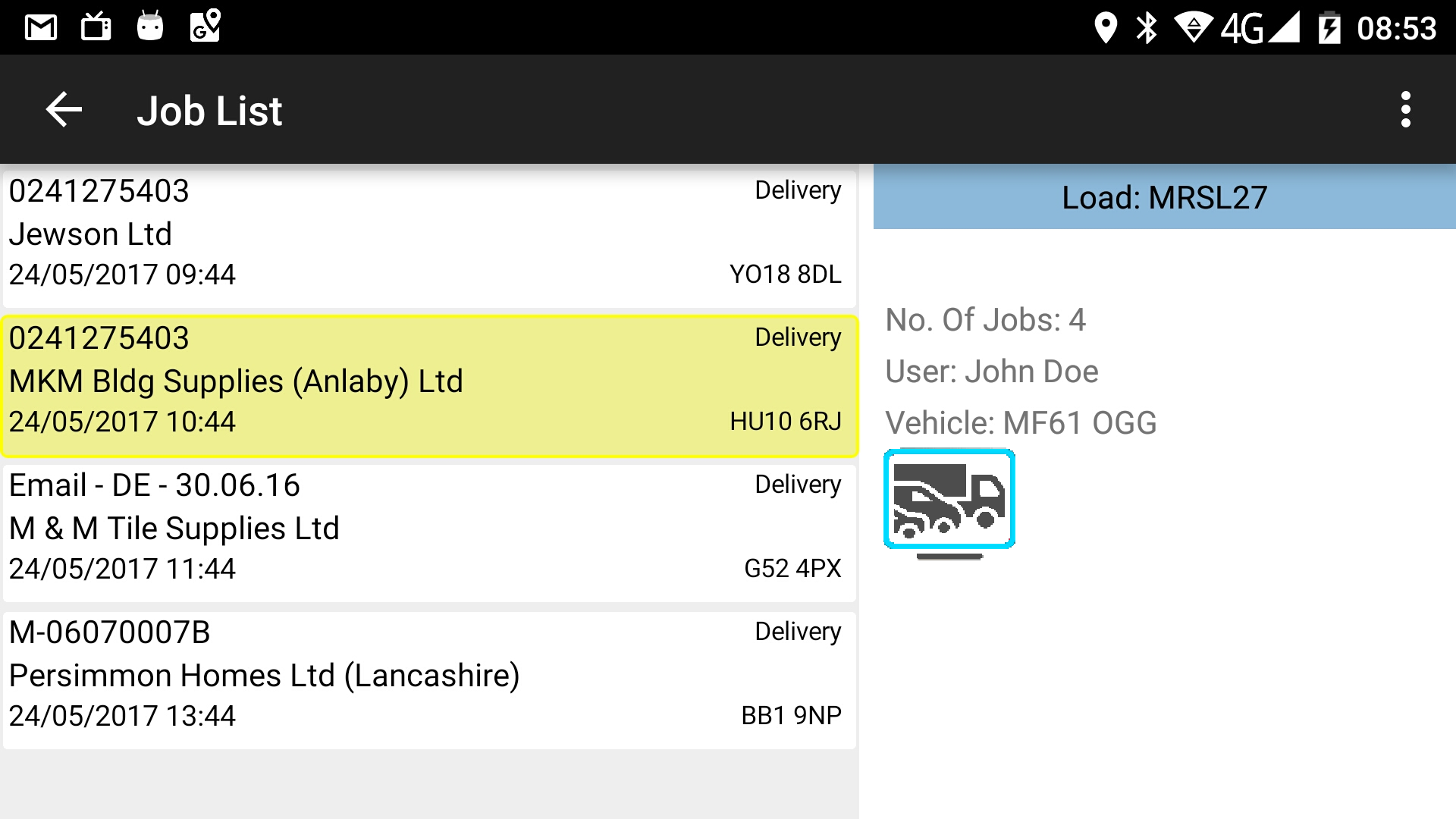Screen dimensions: 1456x819
Task: Tap the maps notification icon in status bar
Action: [205, 26]
